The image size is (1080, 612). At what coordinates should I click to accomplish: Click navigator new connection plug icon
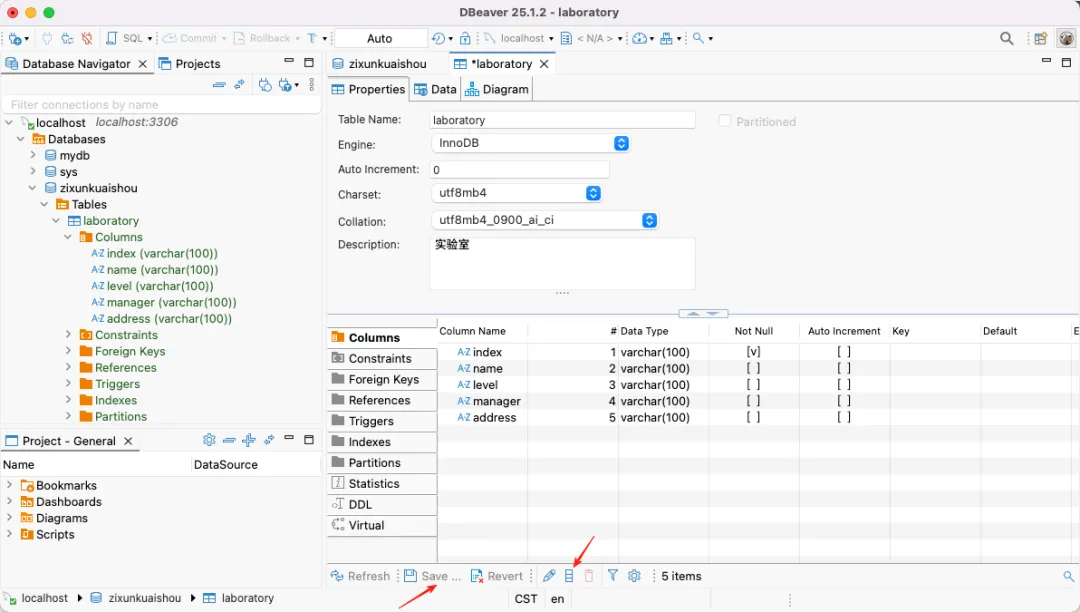[265, 85]
